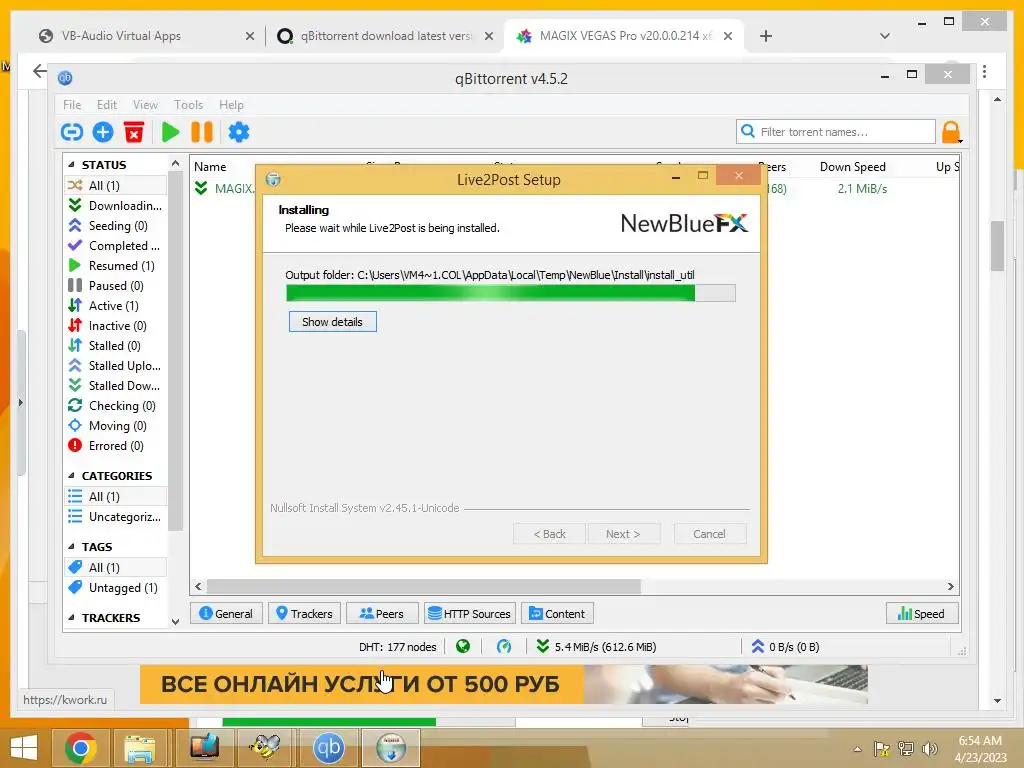Image resolution: width=1024 pixels, height=768 pixels.
Task: Switch to the Trackers tab
Action: pos(304,614)
